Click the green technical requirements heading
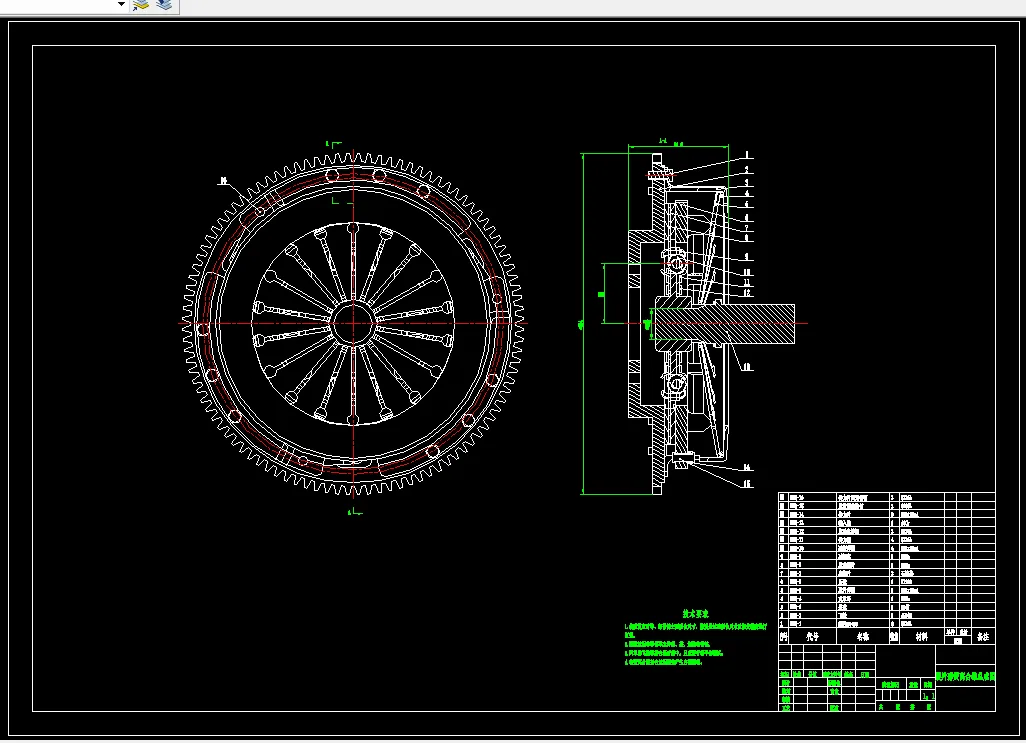The width and height of the screenshot is (1026, 743). pyautogui.click(x=695, y=613)
